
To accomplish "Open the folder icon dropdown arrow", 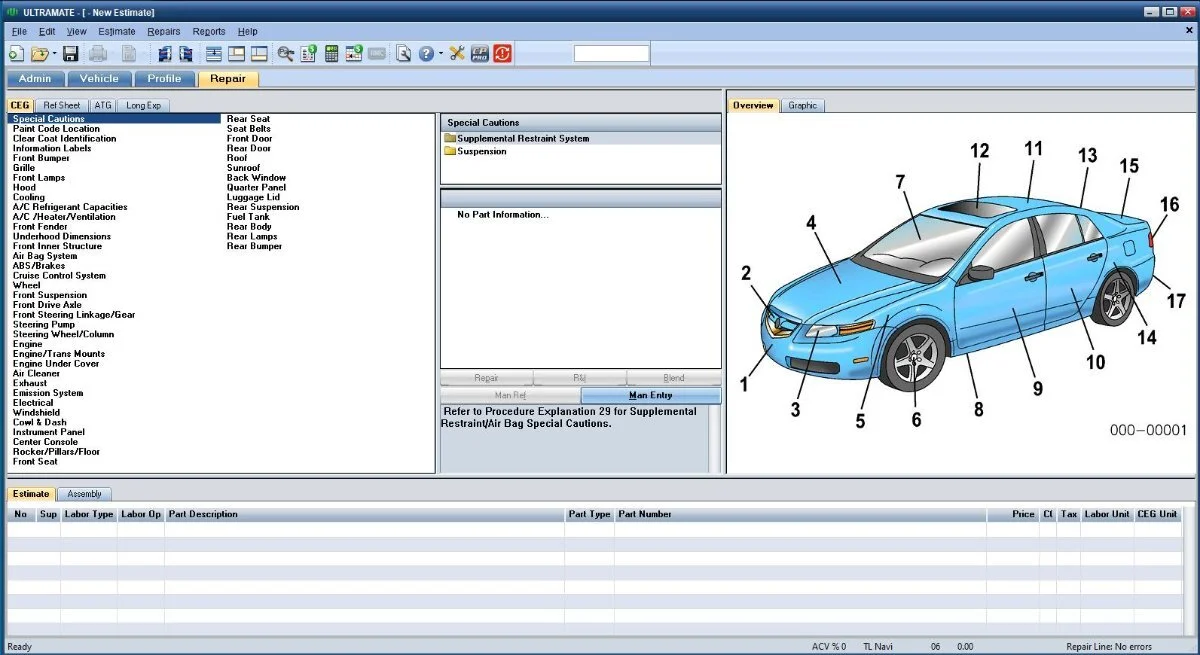I will 53,54.
